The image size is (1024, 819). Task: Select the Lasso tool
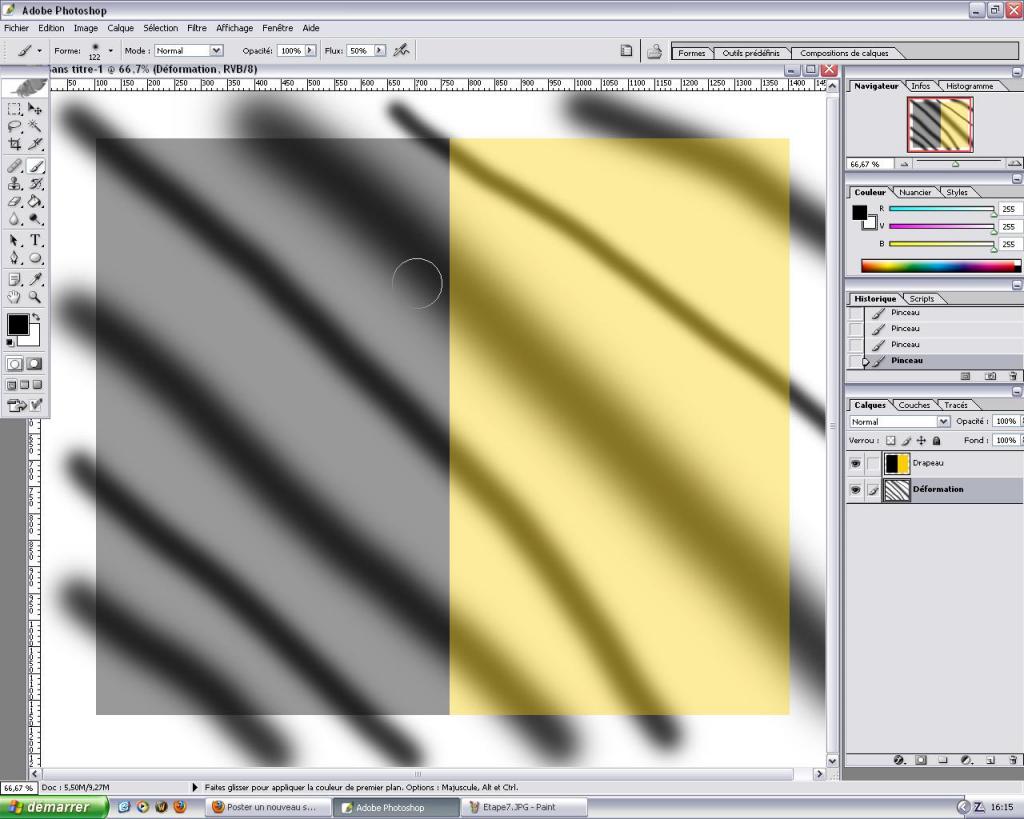(14, 126)
